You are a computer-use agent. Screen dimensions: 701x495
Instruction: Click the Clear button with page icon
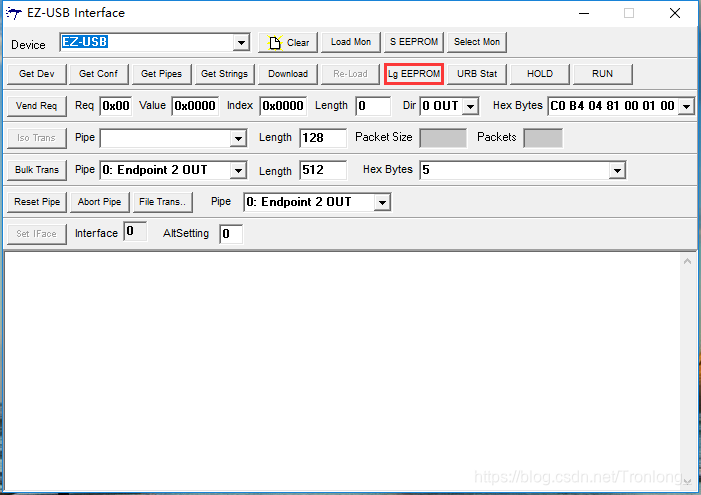coord(288,42)
